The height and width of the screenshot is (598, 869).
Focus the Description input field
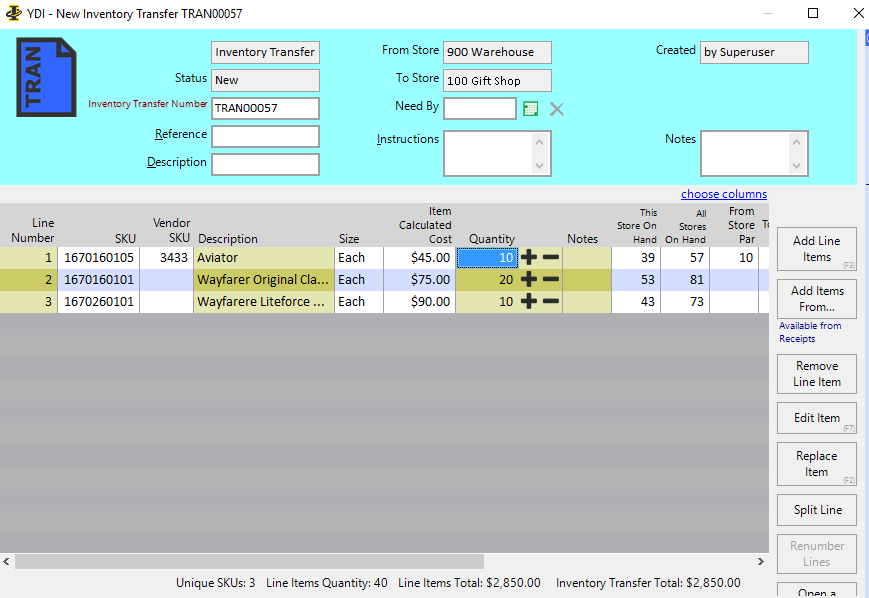(x=265, y=165)
